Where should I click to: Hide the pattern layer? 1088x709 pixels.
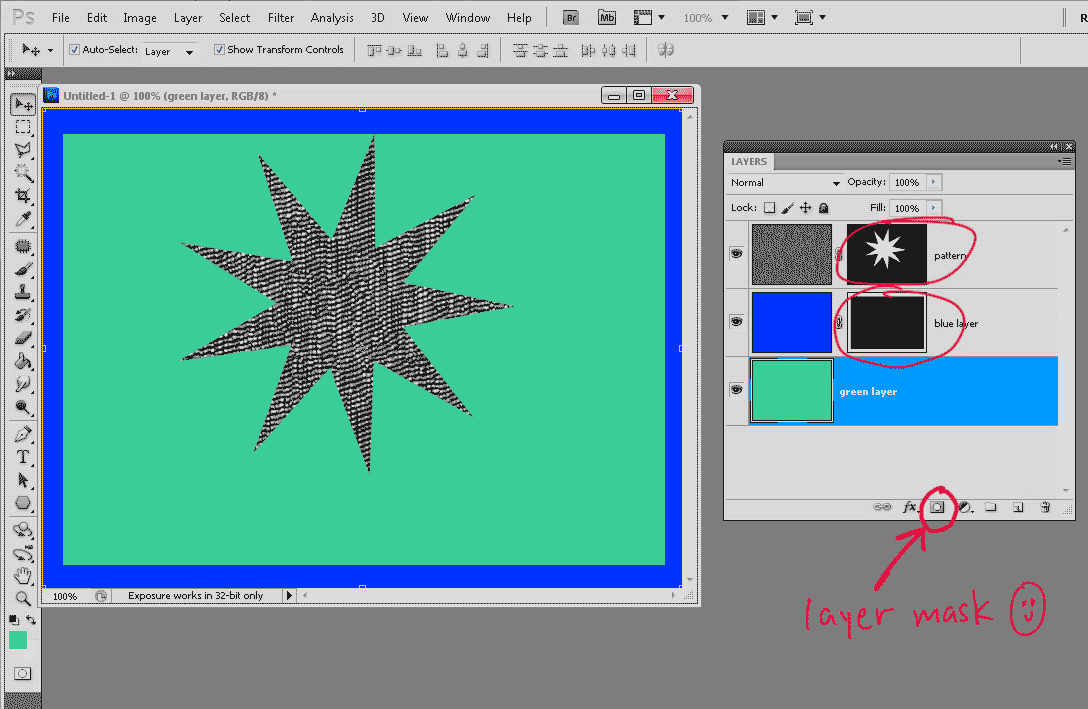point(737,255)
